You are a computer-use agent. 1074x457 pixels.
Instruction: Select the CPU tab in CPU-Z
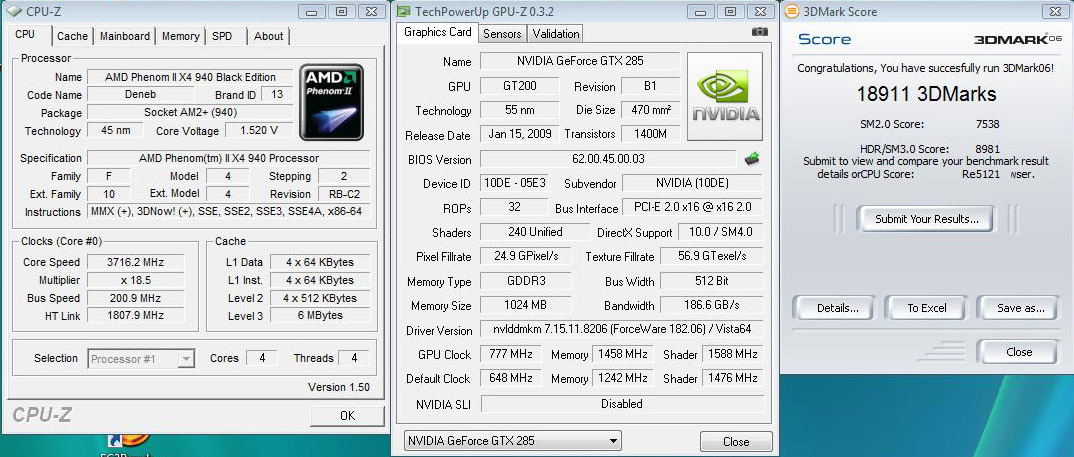(25, 34)
